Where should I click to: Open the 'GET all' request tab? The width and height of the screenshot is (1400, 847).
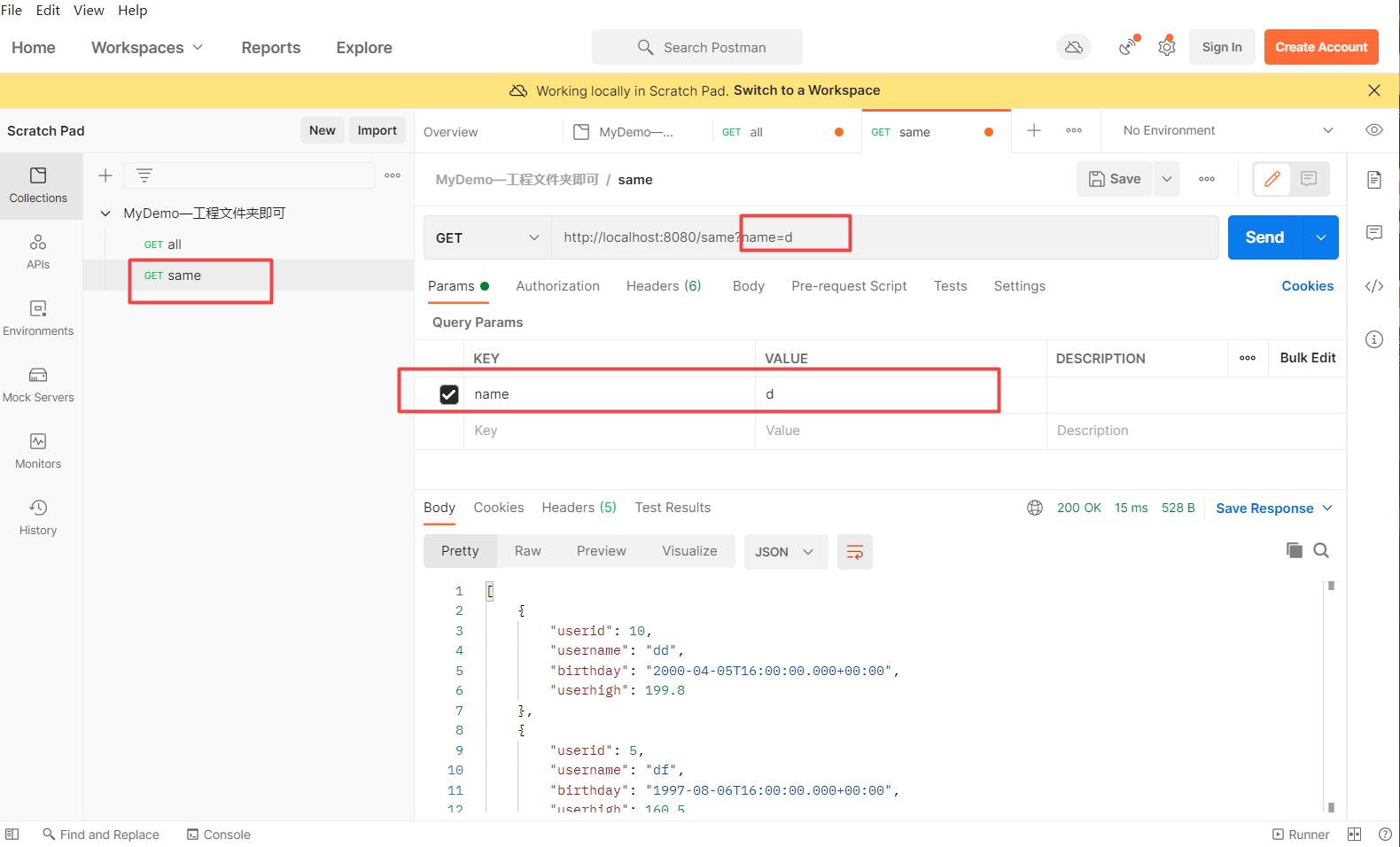point(784,131)
